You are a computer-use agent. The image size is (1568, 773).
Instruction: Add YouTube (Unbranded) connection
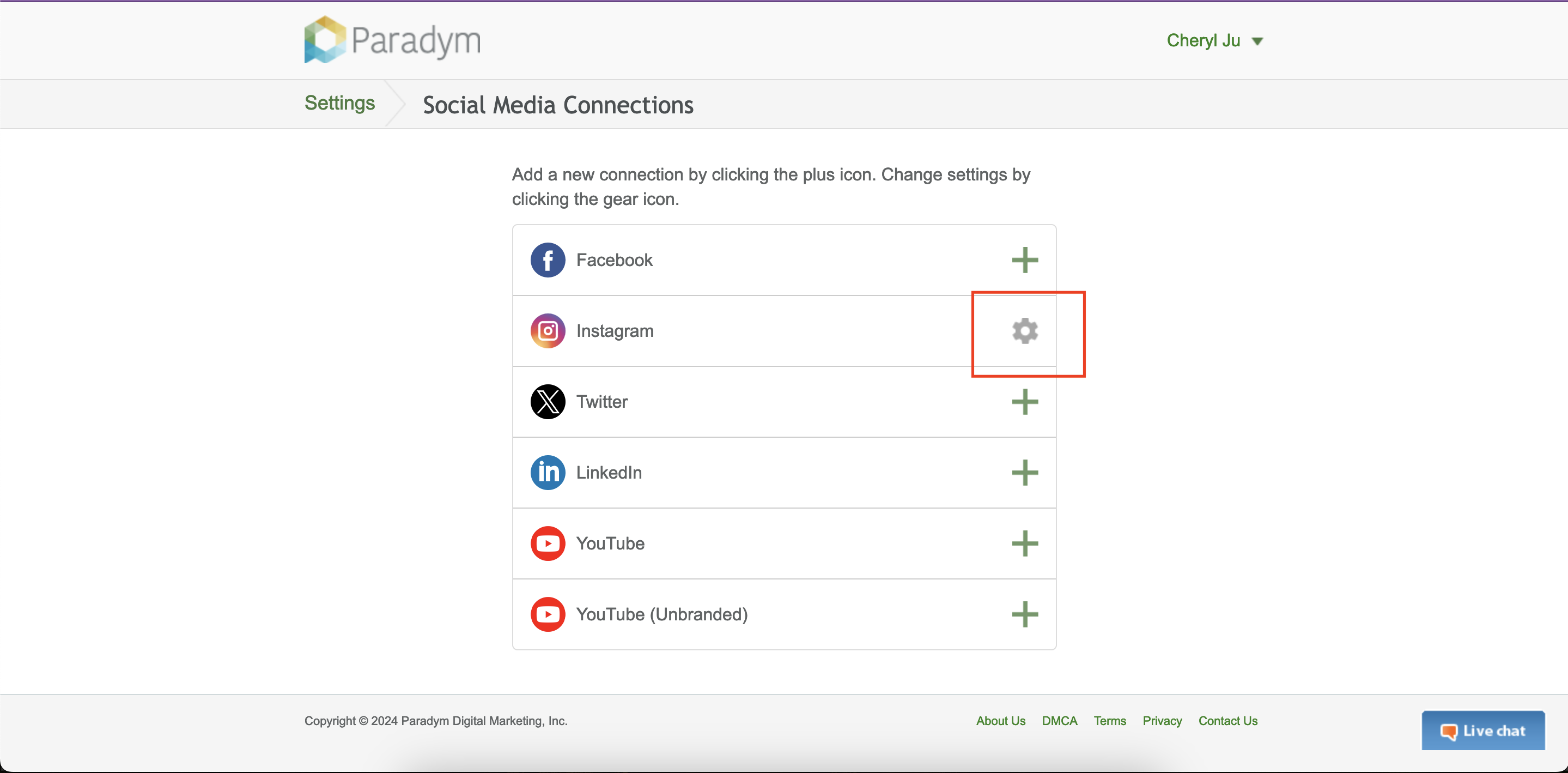(x=1024, y=614)
